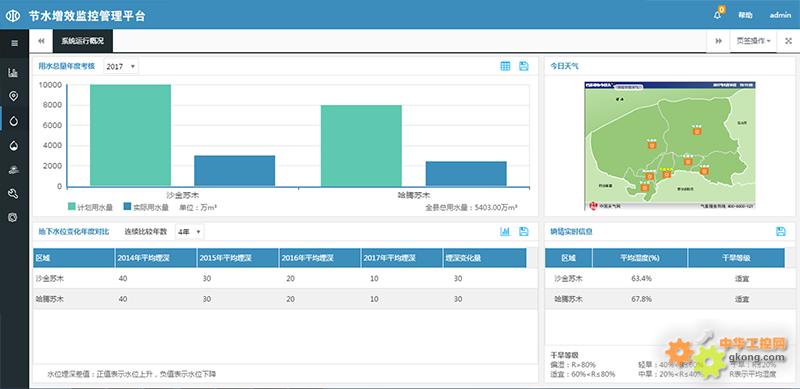This screenshot has width=800, height=389.
Task: Toggle the hamburger sidebar menu
Action: pyautogui.click(x=14, y=43)
